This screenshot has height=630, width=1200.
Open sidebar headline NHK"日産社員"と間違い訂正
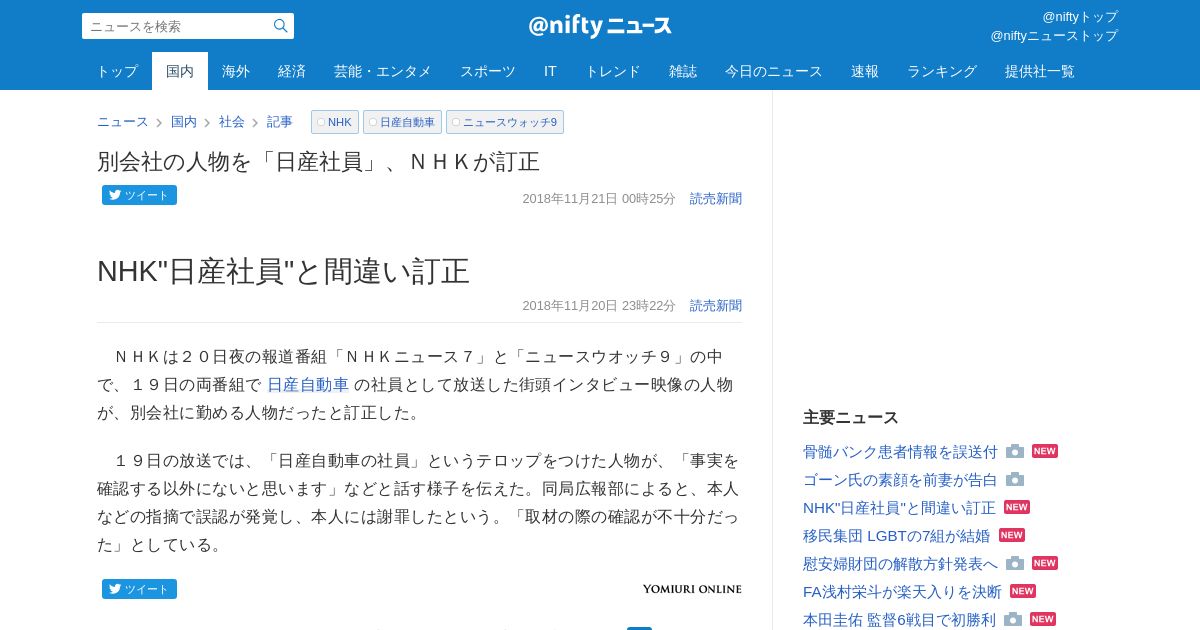899,508
